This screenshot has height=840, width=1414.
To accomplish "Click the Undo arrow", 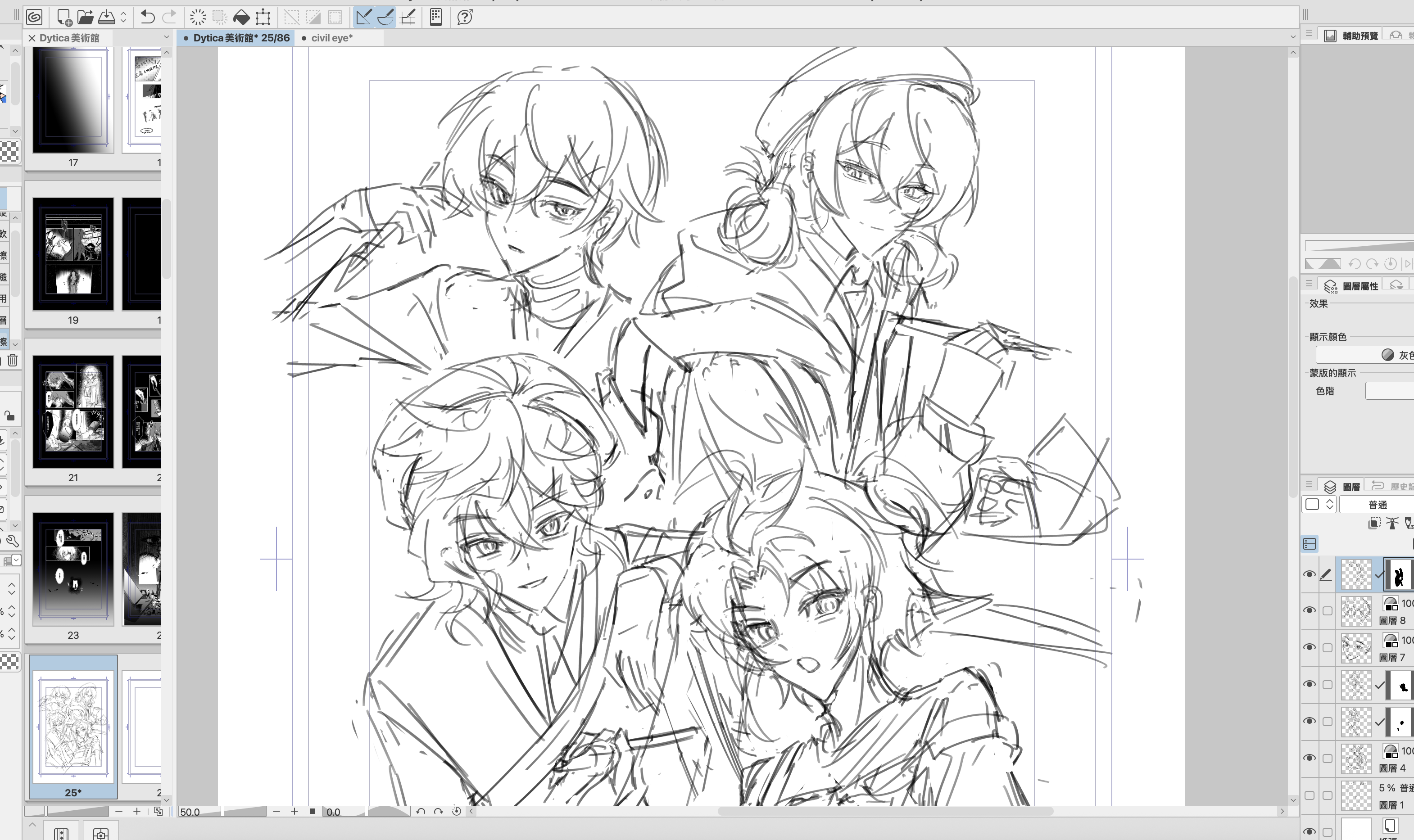I will pos(147,17).
